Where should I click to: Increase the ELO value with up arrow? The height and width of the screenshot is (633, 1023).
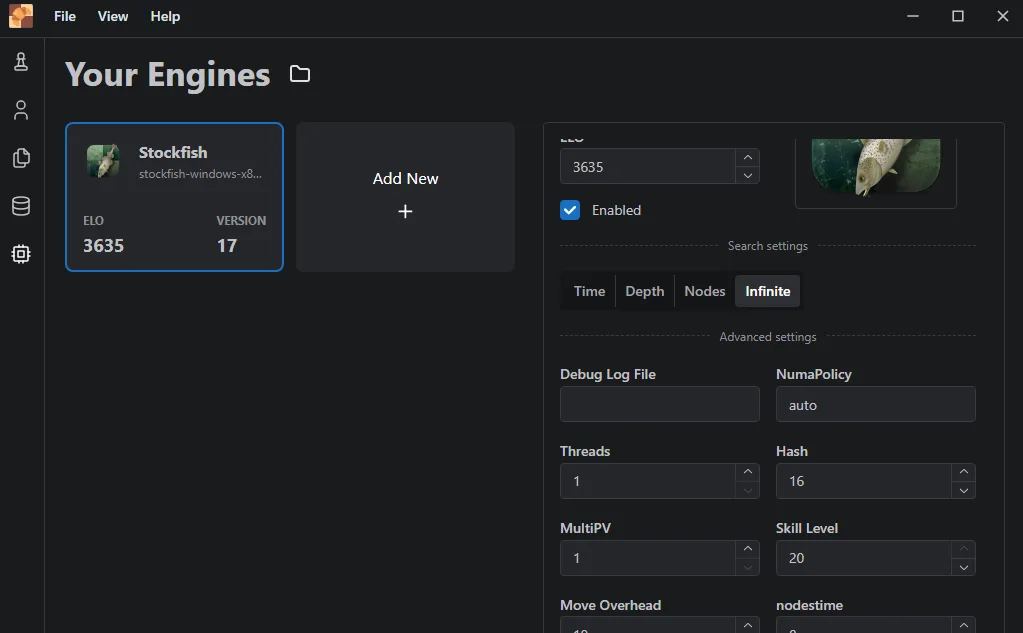coord(748,157)
